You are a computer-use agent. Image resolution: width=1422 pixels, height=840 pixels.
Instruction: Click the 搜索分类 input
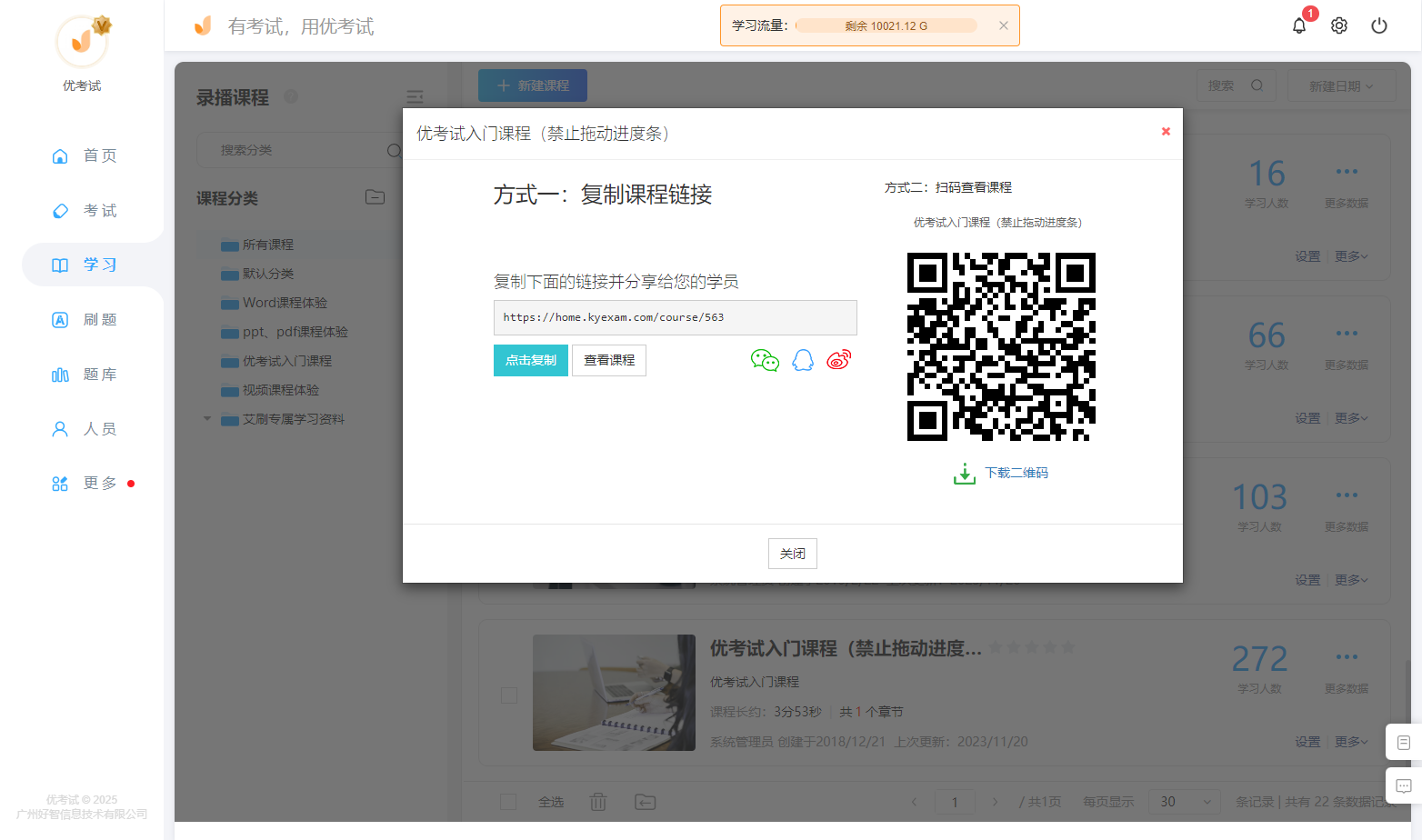coord(298,150)
